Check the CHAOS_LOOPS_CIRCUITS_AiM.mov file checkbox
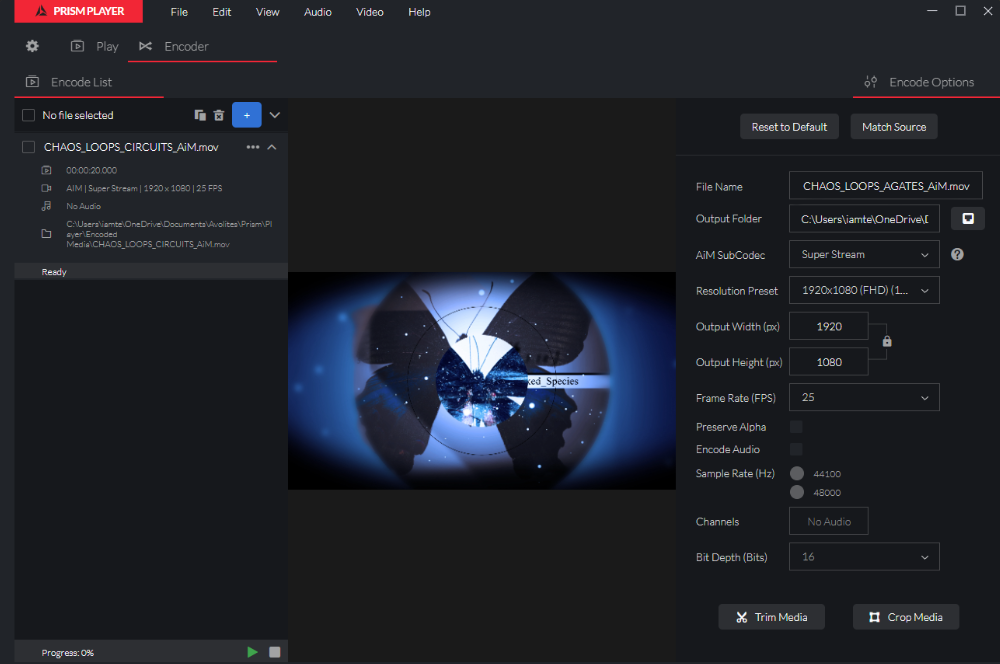 pos(28,147)
